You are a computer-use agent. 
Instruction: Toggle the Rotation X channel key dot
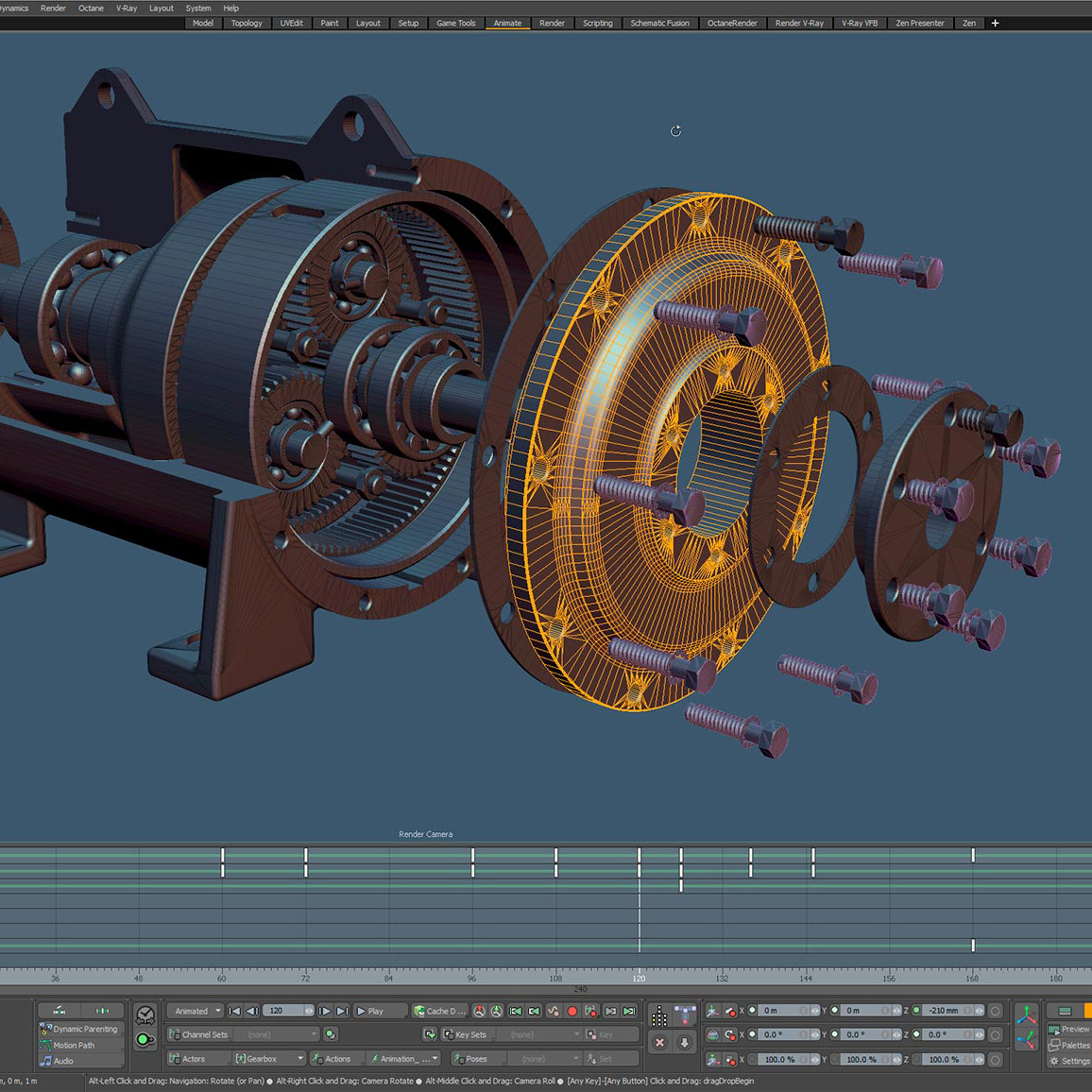(752, 1035)
